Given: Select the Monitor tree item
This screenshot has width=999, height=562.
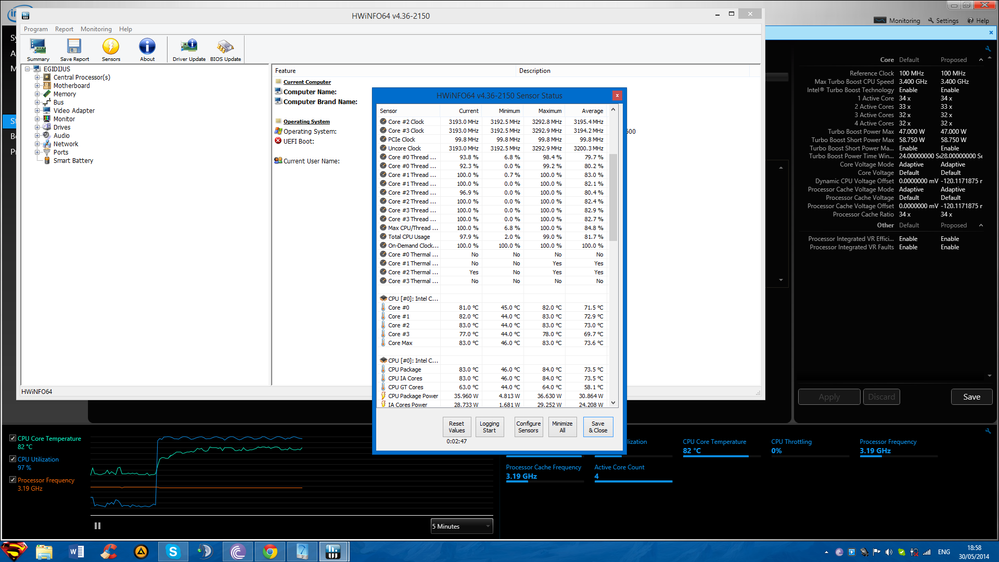Looking at the screenshot, I should coord(64,119).
